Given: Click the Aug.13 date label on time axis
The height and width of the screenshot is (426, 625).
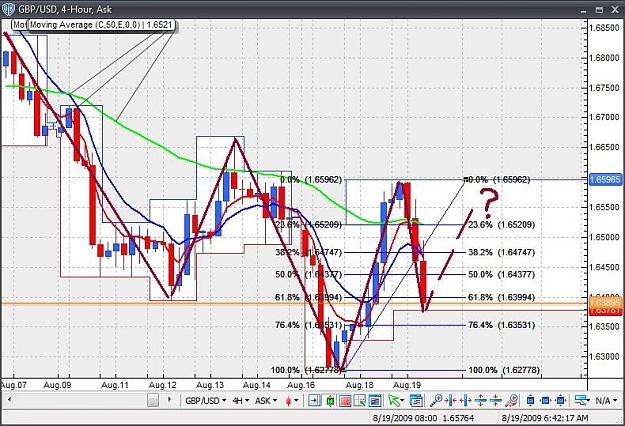Looking at the screenshot, I should point(210,385).
